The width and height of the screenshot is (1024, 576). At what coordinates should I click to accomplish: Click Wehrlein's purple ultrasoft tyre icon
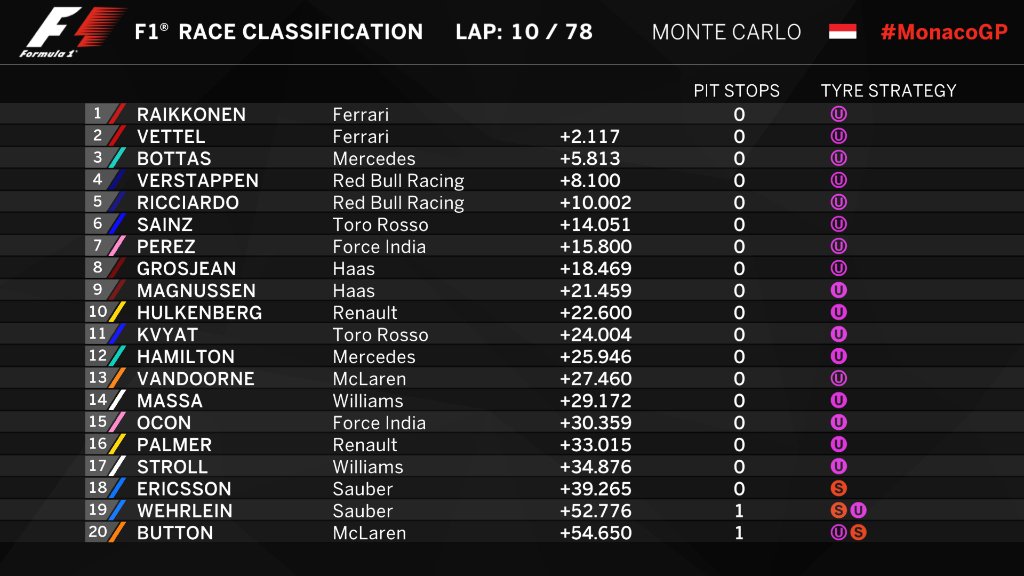coord(858,511)
